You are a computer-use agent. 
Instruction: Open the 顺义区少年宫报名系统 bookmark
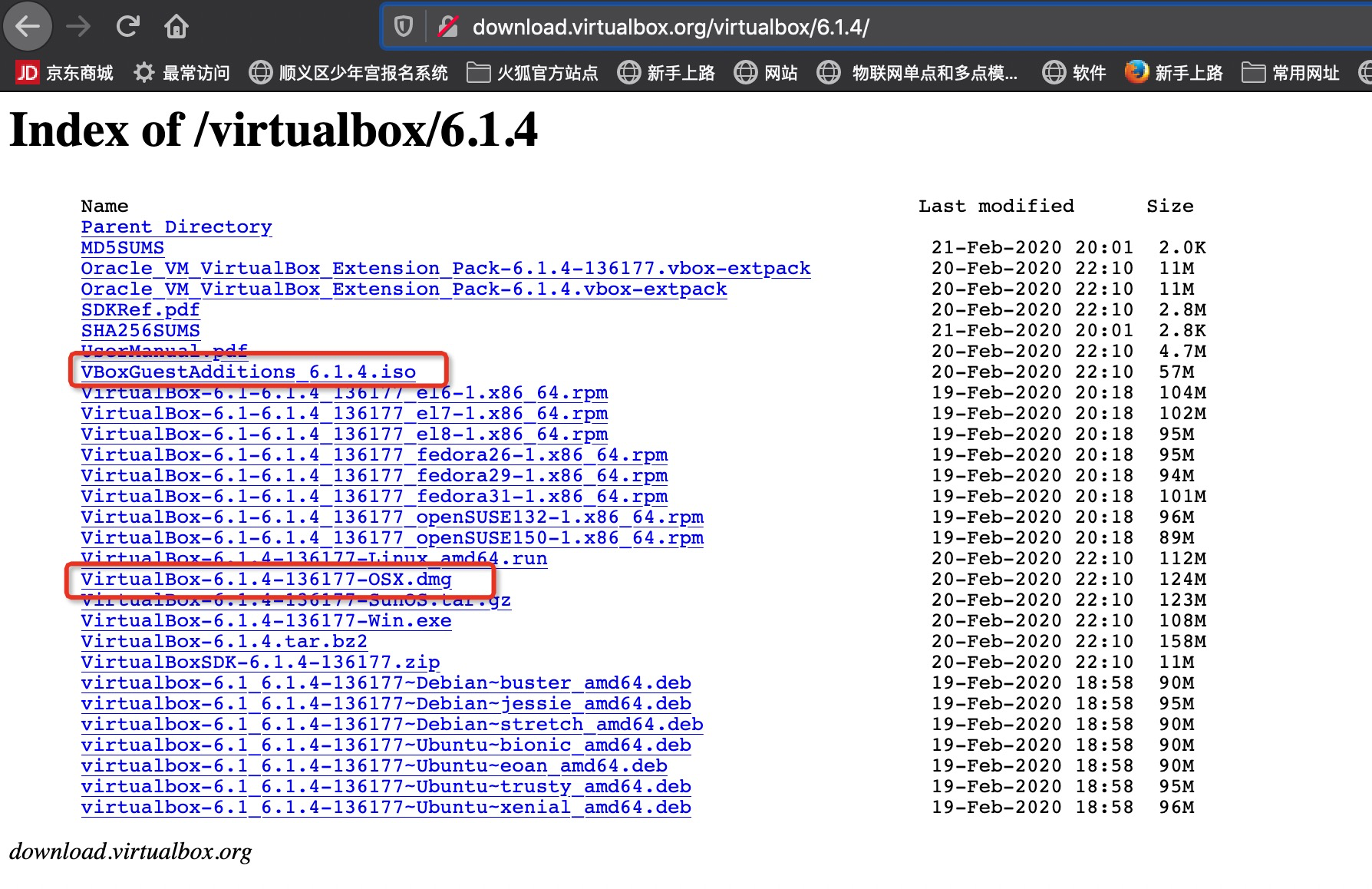tap(348, 73)
